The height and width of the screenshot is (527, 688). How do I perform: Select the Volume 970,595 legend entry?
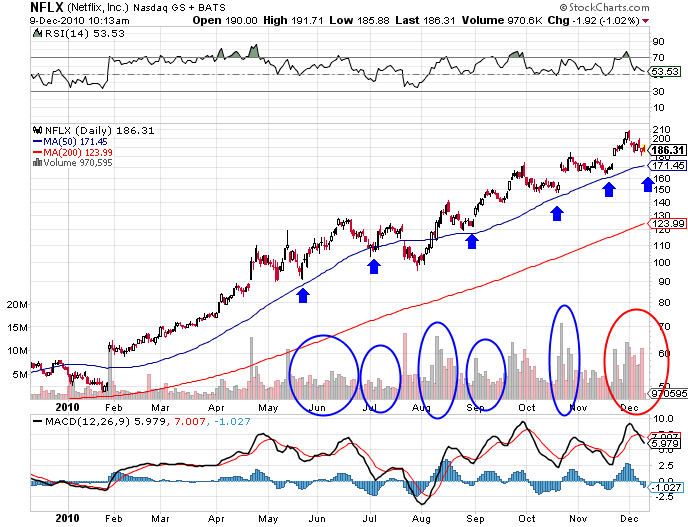(72, 162)
